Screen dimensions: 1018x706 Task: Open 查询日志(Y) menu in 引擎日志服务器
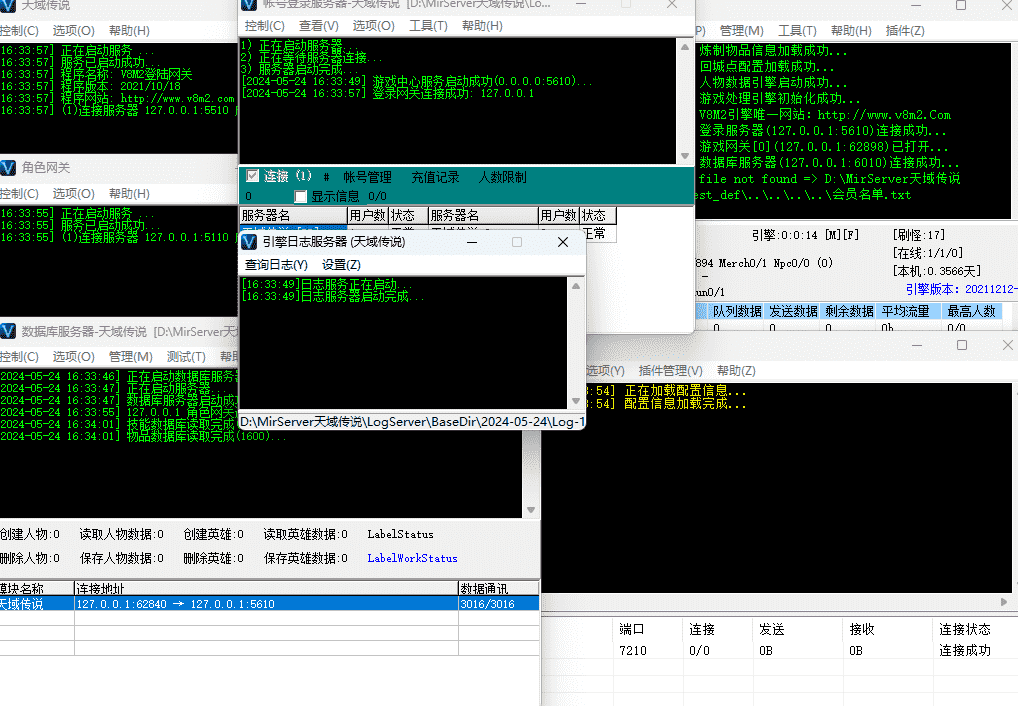coord(276,265)
